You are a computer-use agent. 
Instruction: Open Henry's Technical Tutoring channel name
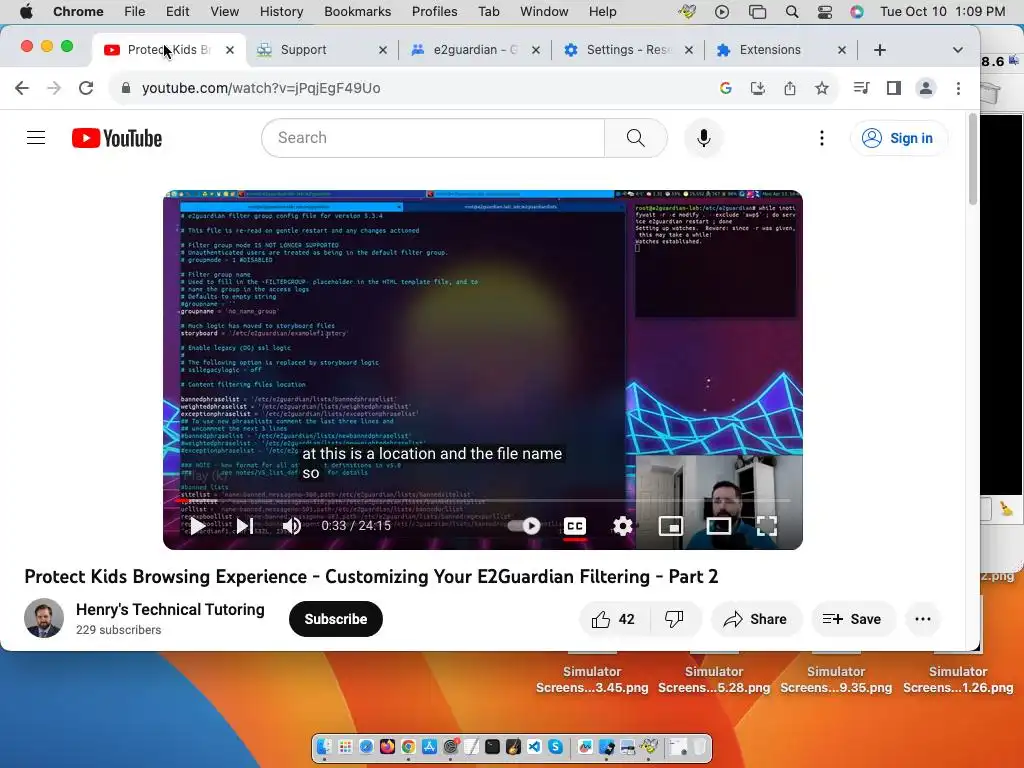click(170, 609)
